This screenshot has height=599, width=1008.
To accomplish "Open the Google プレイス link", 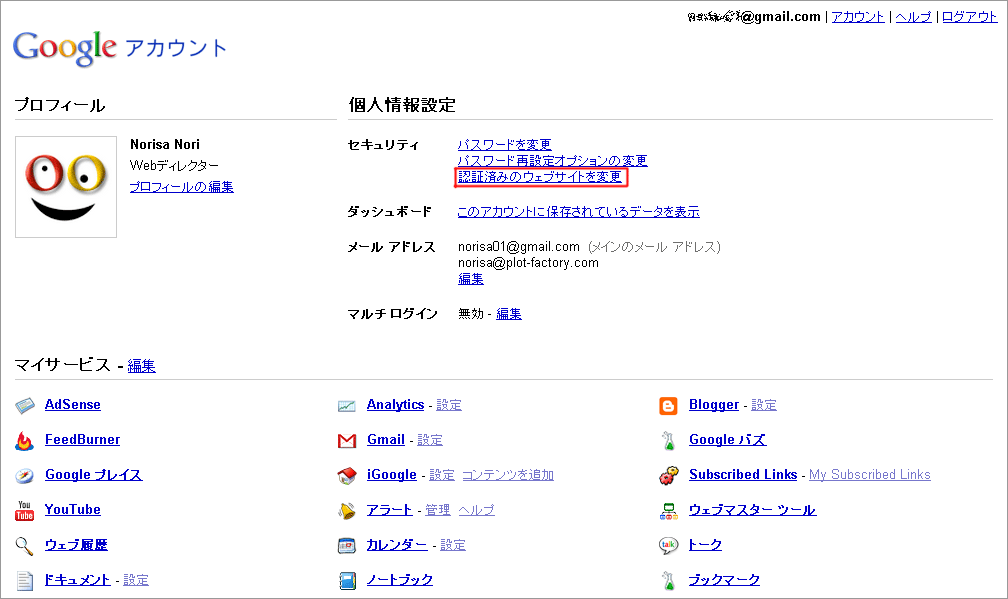I will coord(94,475).
